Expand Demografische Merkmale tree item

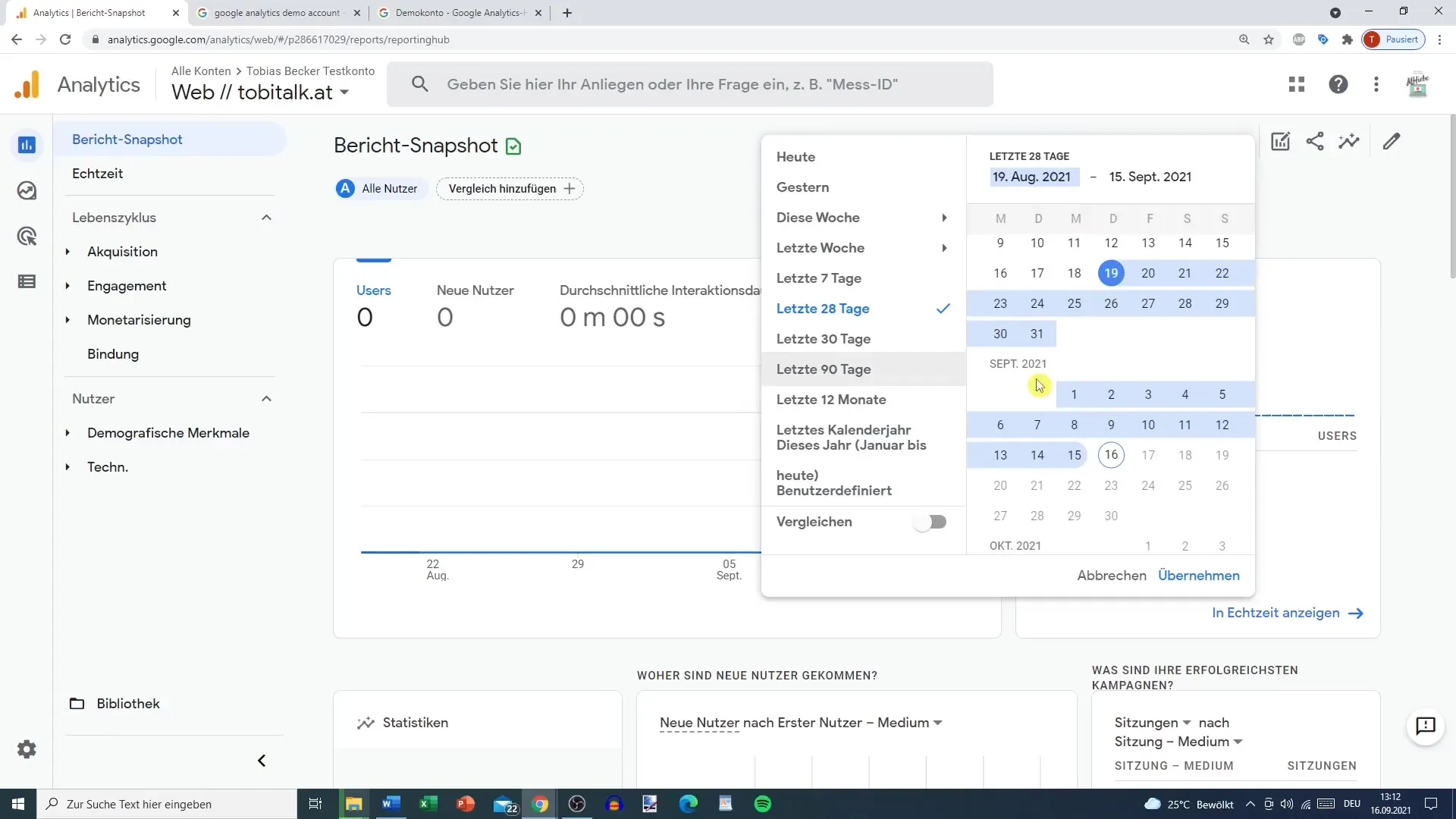67,433
